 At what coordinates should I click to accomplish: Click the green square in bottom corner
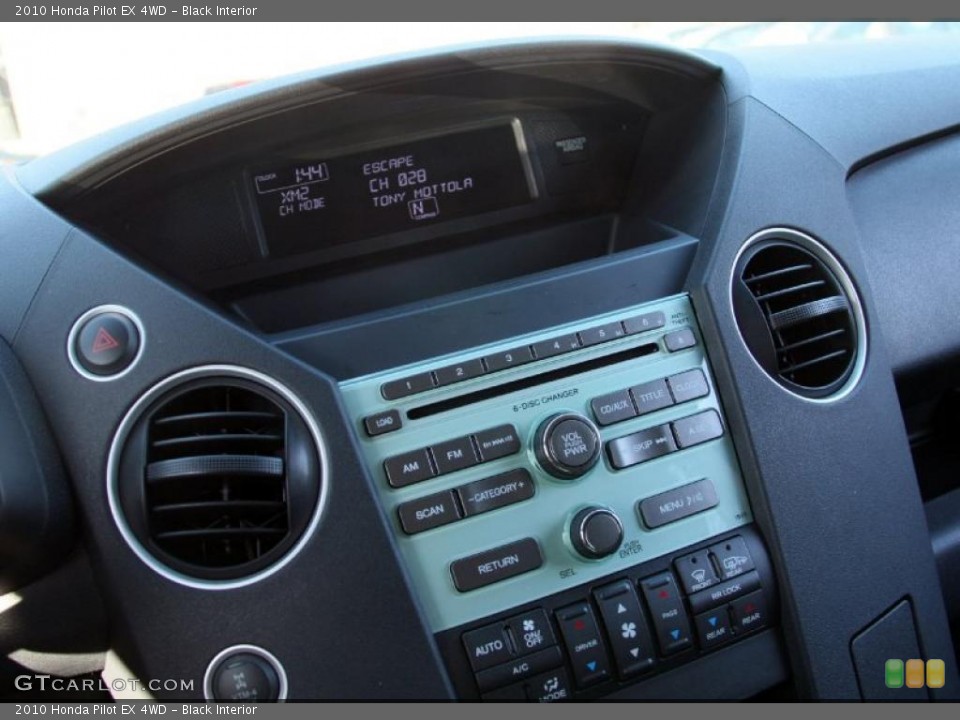coord(894,673)
